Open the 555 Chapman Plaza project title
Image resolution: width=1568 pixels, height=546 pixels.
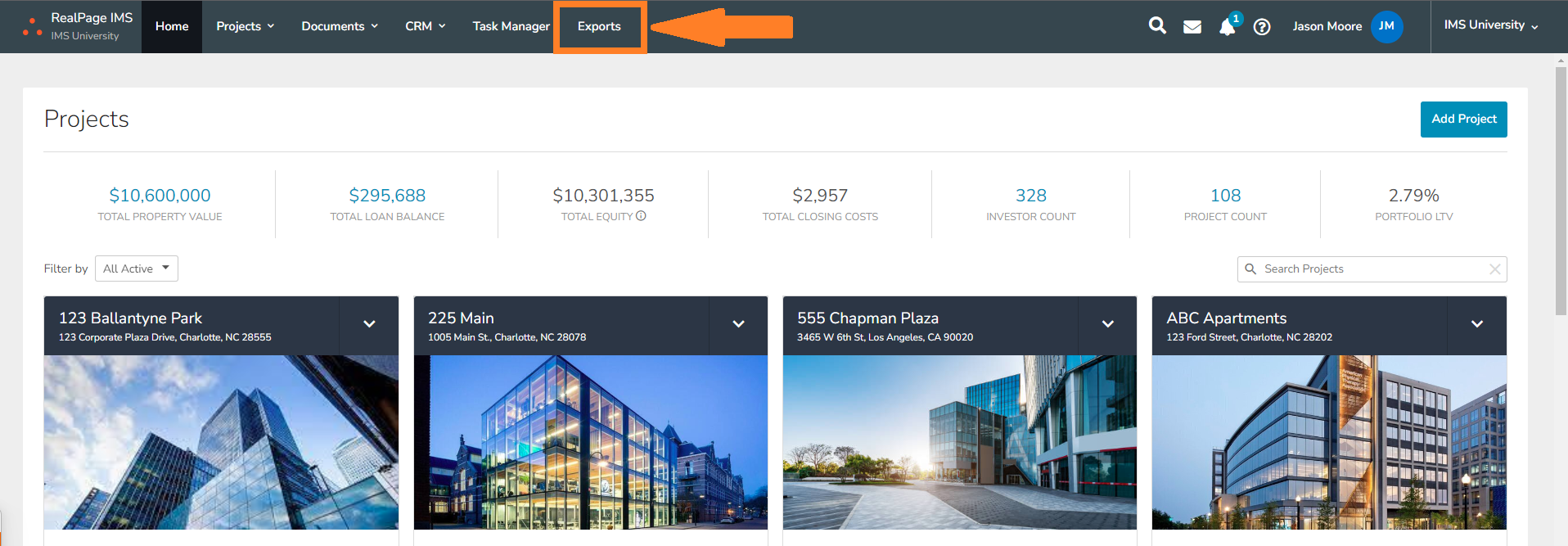867,318
